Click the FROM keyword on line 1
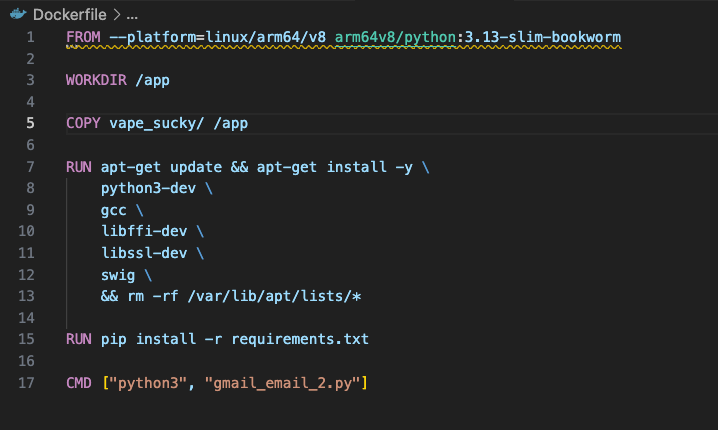Image resolution: width=718 pixels, height=430 pixels. (x=83, y=37)
